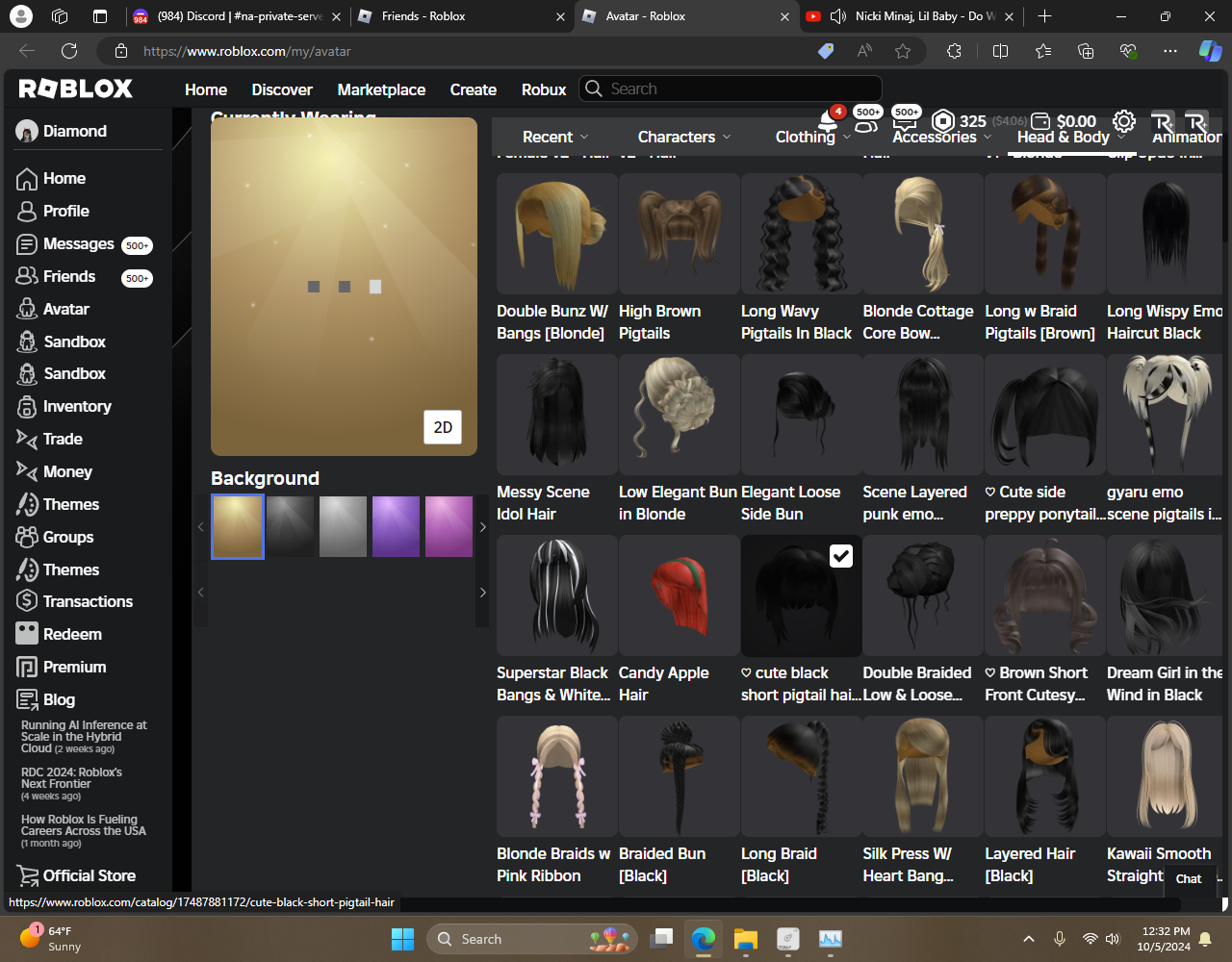Select Blonde Braids w Pink Ribbon thumbnail
Image resolution: width=1232 pixels, height=962 pixels.
pos(557,776)
